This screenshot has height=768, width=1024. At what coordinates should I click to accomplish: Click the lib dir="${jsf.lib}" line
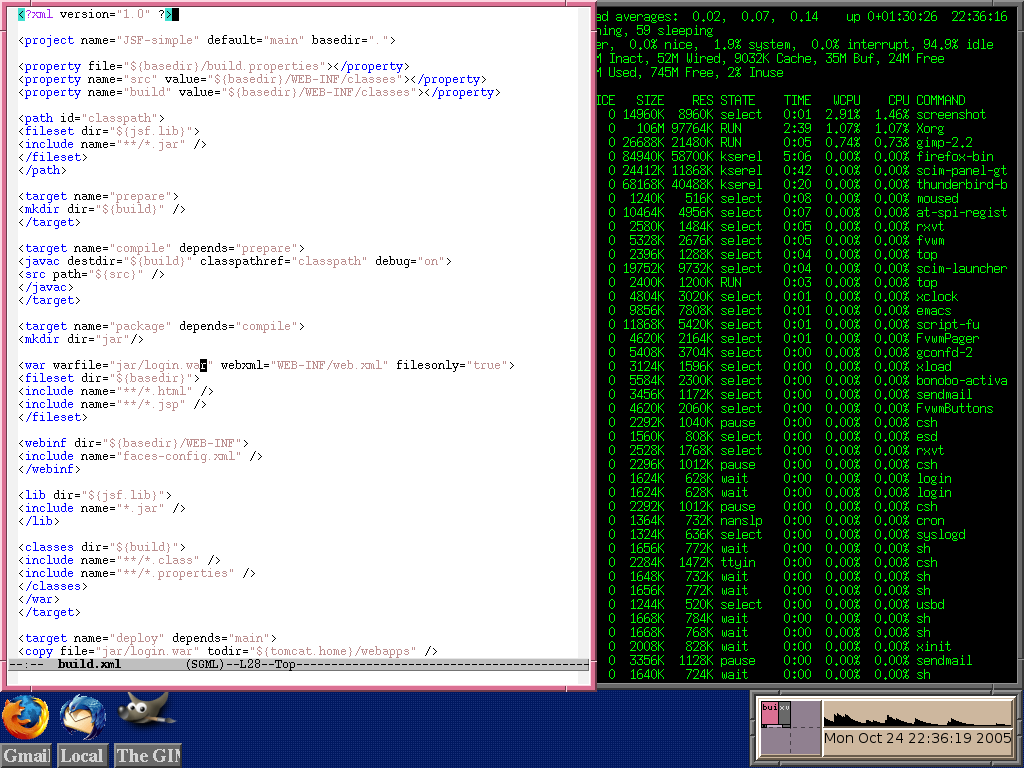point(95,495)
